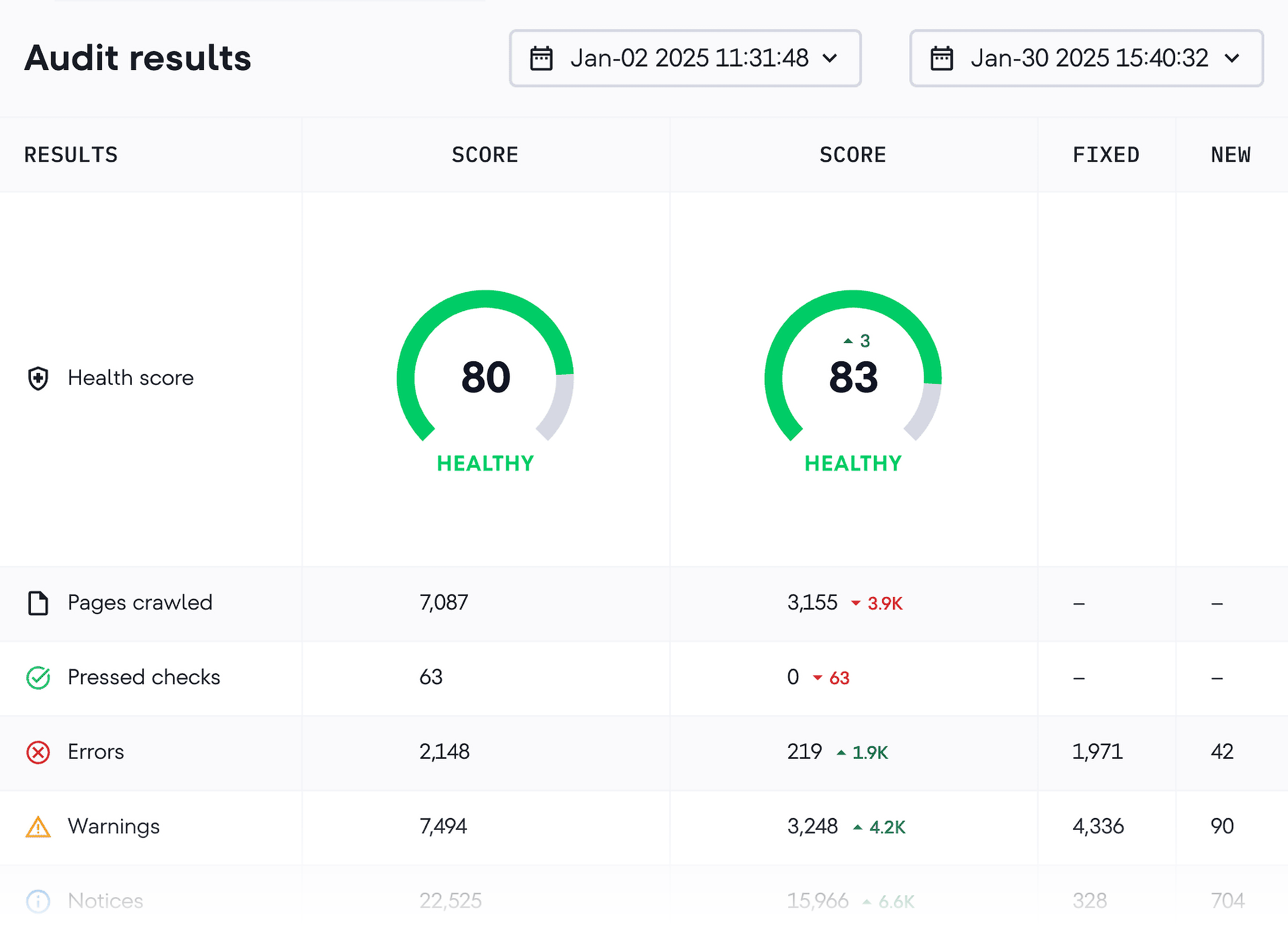This screenshot has height=939, width=1288.
Task: Open the Jan-02 2025 11:31:48 date dropdown
Action: tap(685, 58)
